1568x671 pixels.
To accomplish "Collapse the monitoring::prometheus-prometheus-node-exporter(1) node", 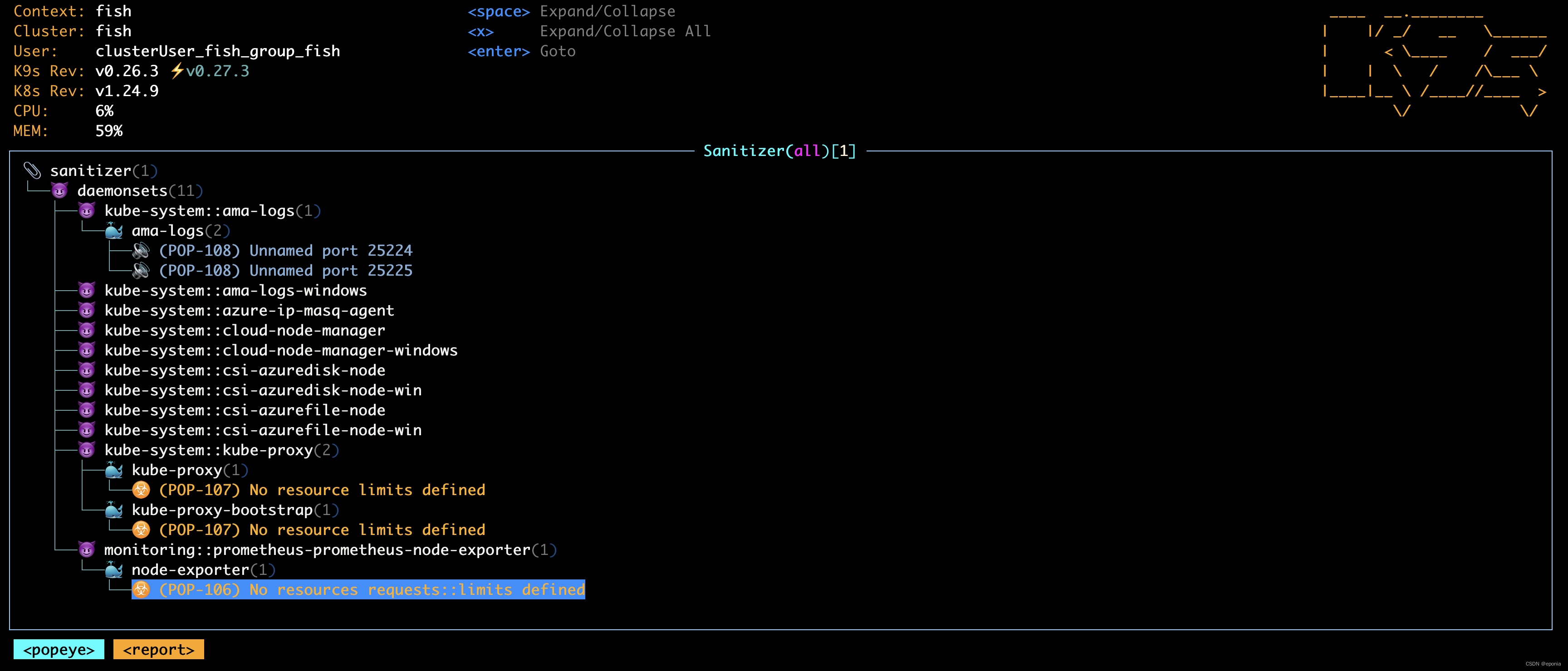I will click(330, 550).
